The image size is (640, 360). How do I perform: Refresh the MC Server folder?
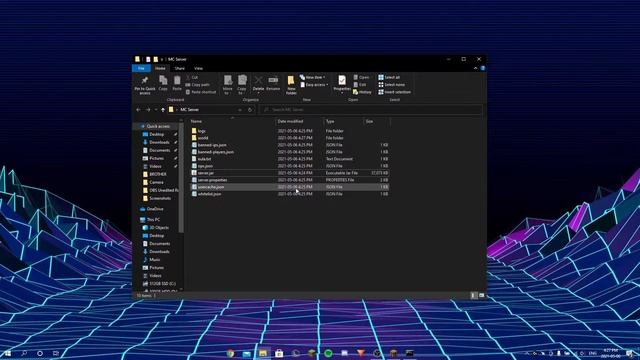pyautogui.click(x=250, y=110)
